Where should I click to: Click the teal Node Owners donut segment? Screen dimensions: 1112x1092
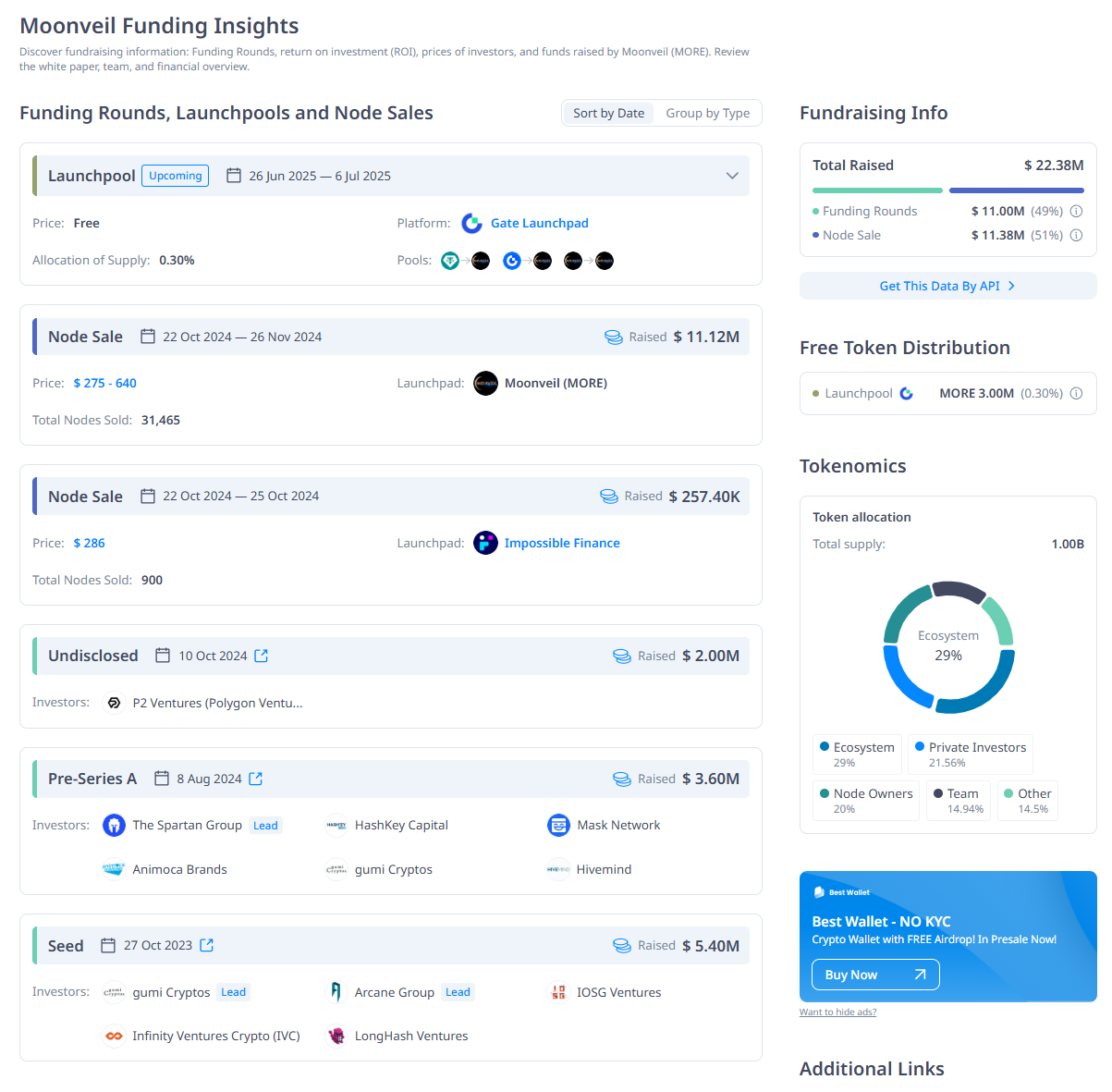905,610
